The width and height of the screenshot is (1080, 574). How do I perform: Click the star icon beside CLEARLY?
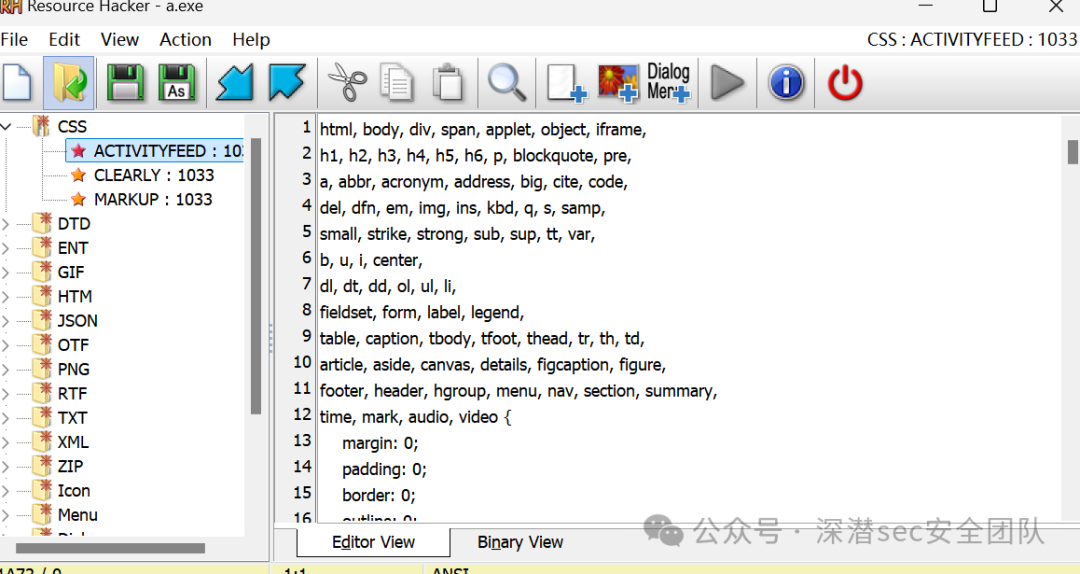pyautogui.click(x=79, y=175)
